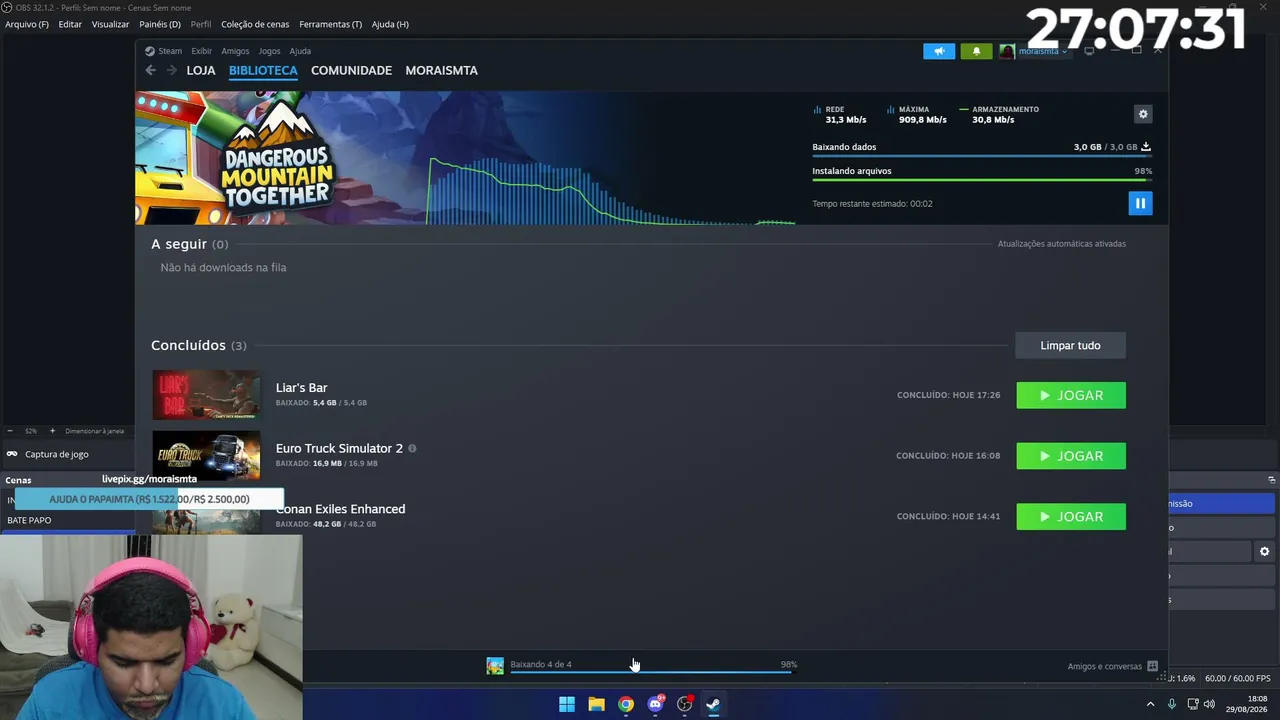Click the Liar's Bar title

click(x=302, y=388)
